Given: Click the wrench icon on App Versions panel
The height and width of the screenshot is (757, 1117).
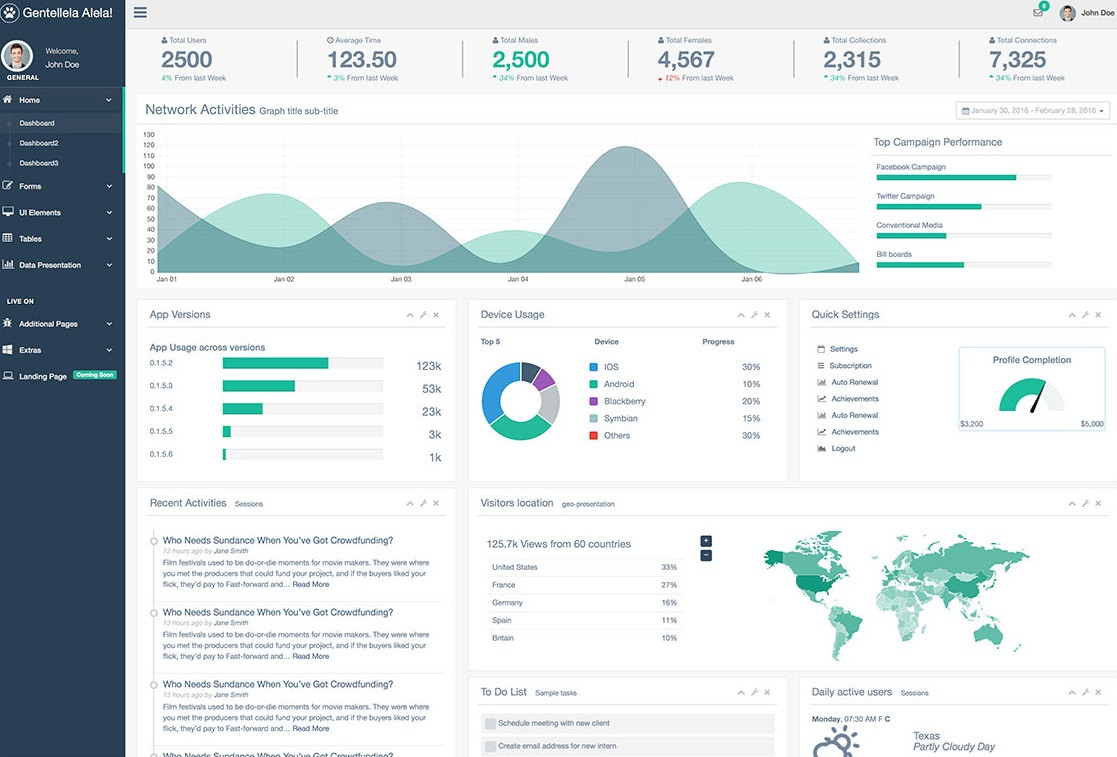Looking at the screenshot, I should [x=421, y=314].
